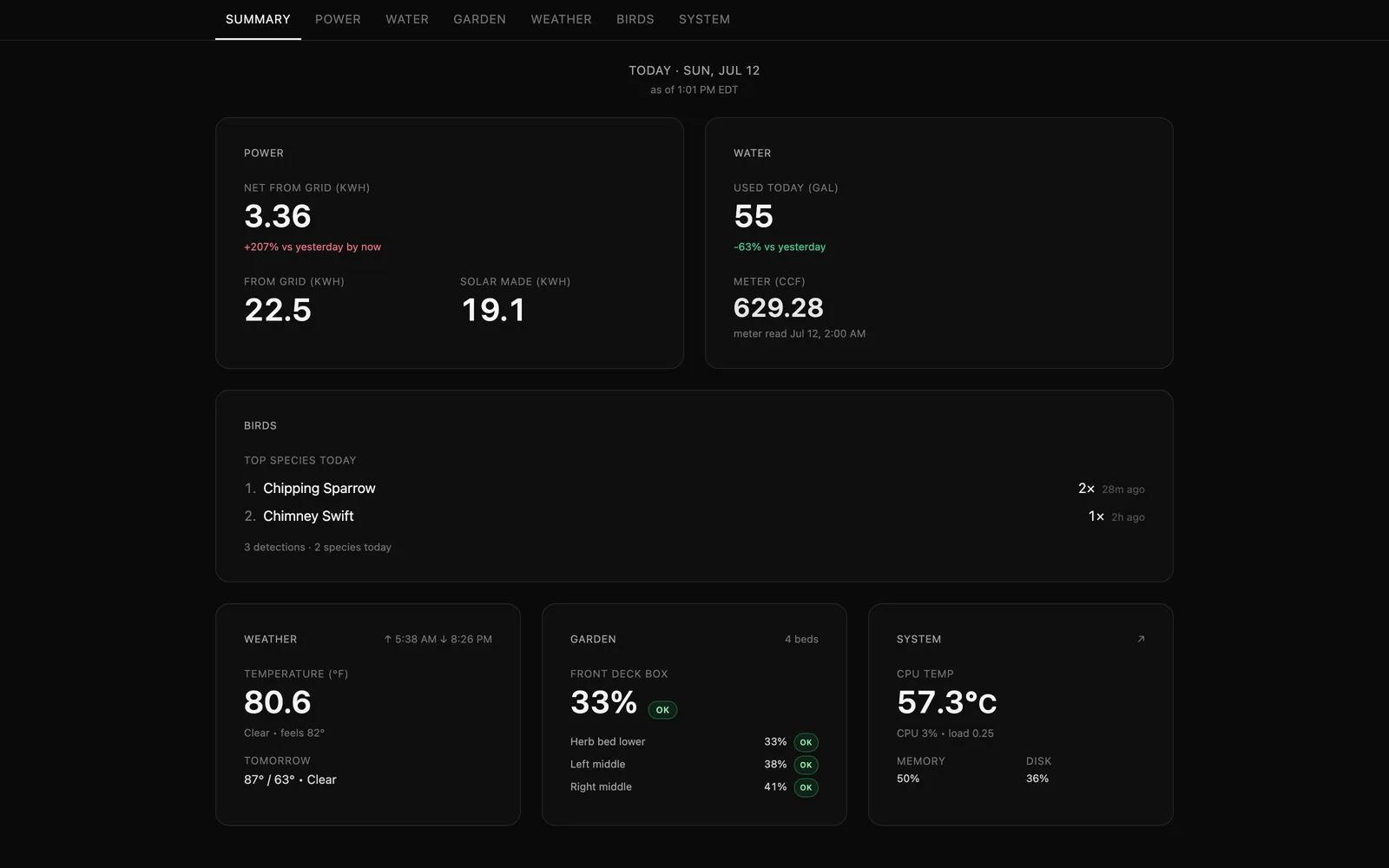
Task: Click the Net From Grid value 3.36
Action: coord(278,216)
